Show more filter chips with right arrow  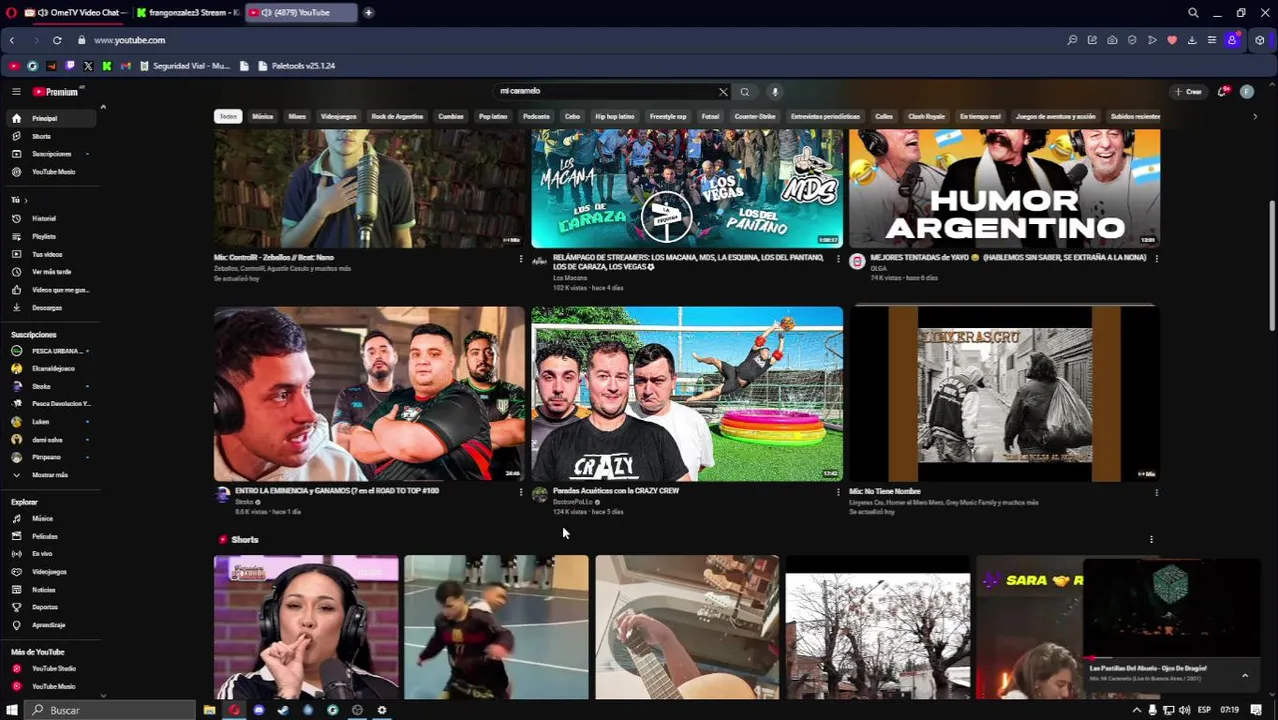[x=1255, y=116]
